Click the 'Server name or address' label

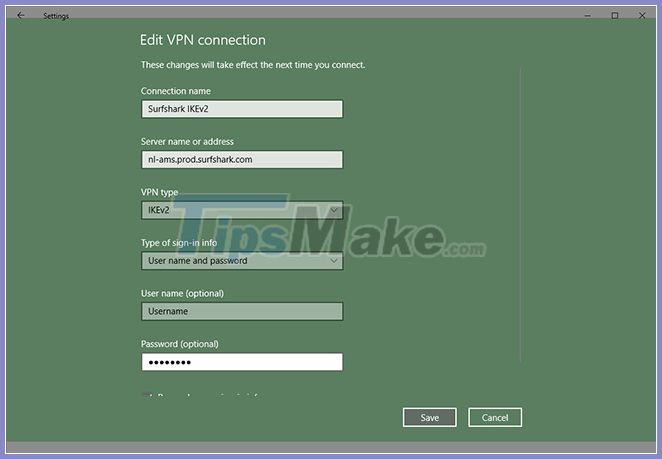[187, 141]
